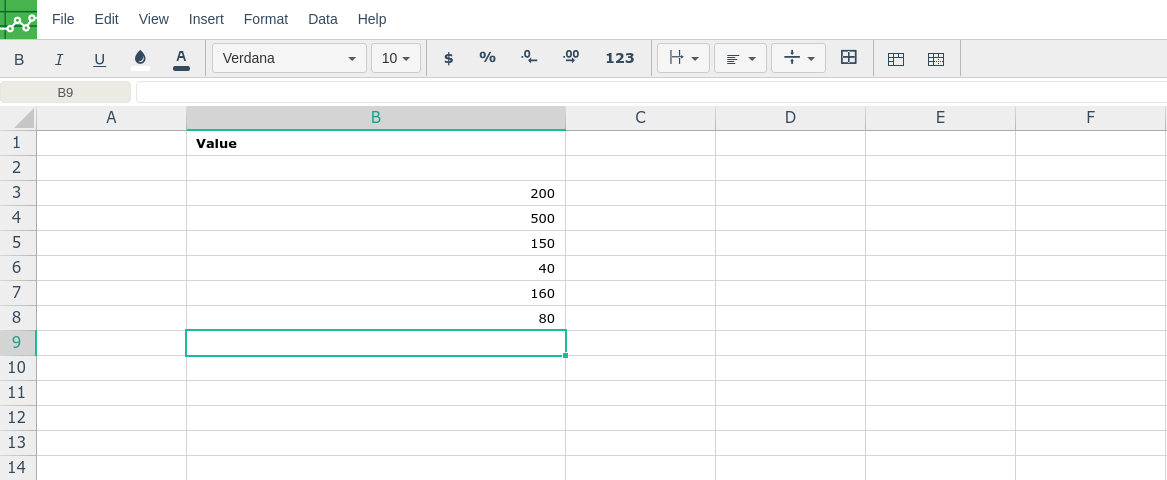1167x480 pixels.
Task: Apply percent number format
Action: pyautogui.click(x=487, y=58)
